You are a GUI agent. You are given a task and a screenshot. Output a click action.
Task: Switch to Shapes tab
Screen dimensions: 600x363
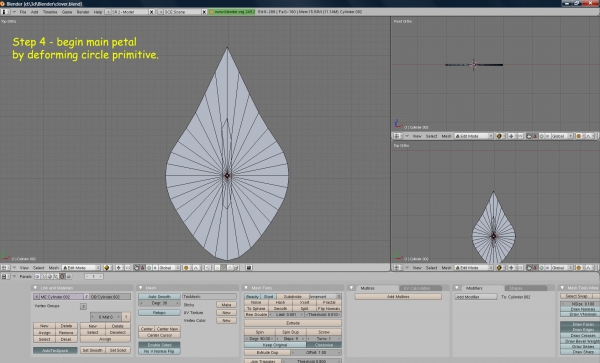[515, 288]
